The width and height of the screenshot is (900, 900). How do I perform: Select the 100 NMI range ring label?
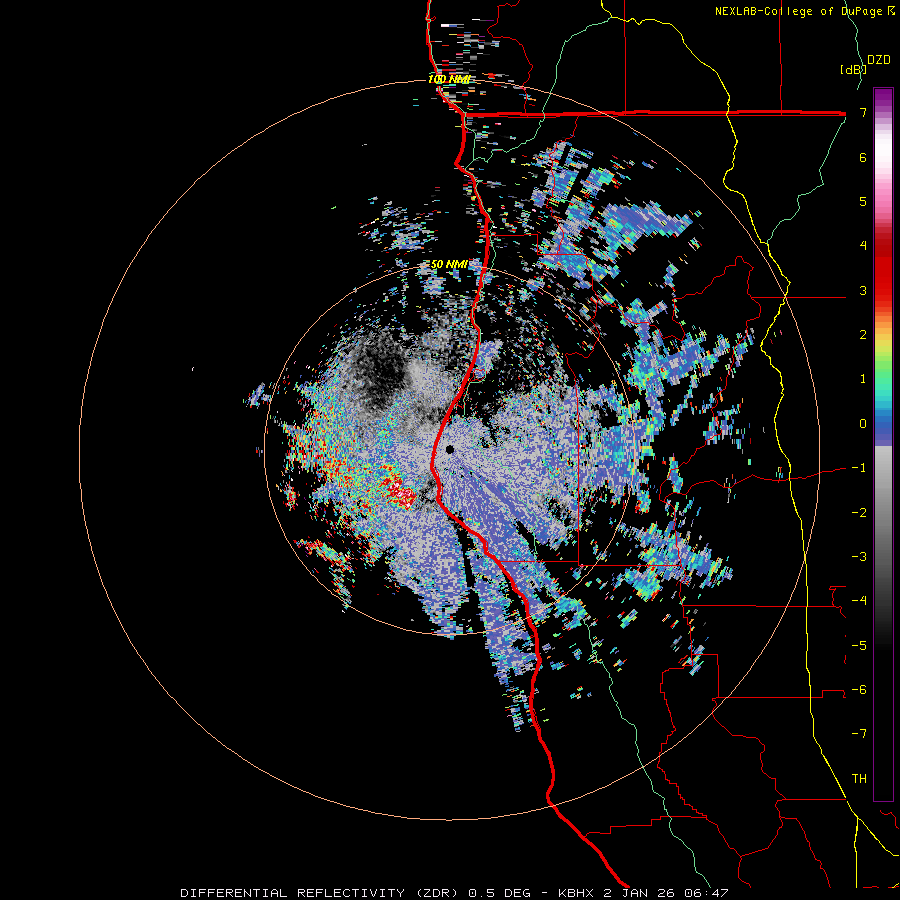click(x=449, y=79)
